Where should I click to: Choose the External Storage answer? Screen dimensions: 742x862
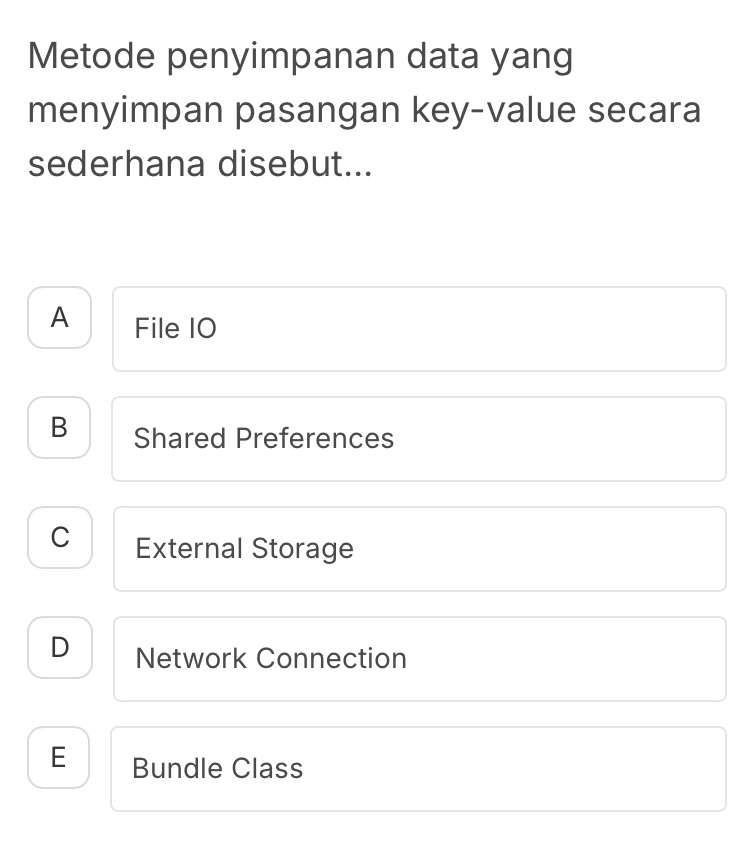[419, 548]
